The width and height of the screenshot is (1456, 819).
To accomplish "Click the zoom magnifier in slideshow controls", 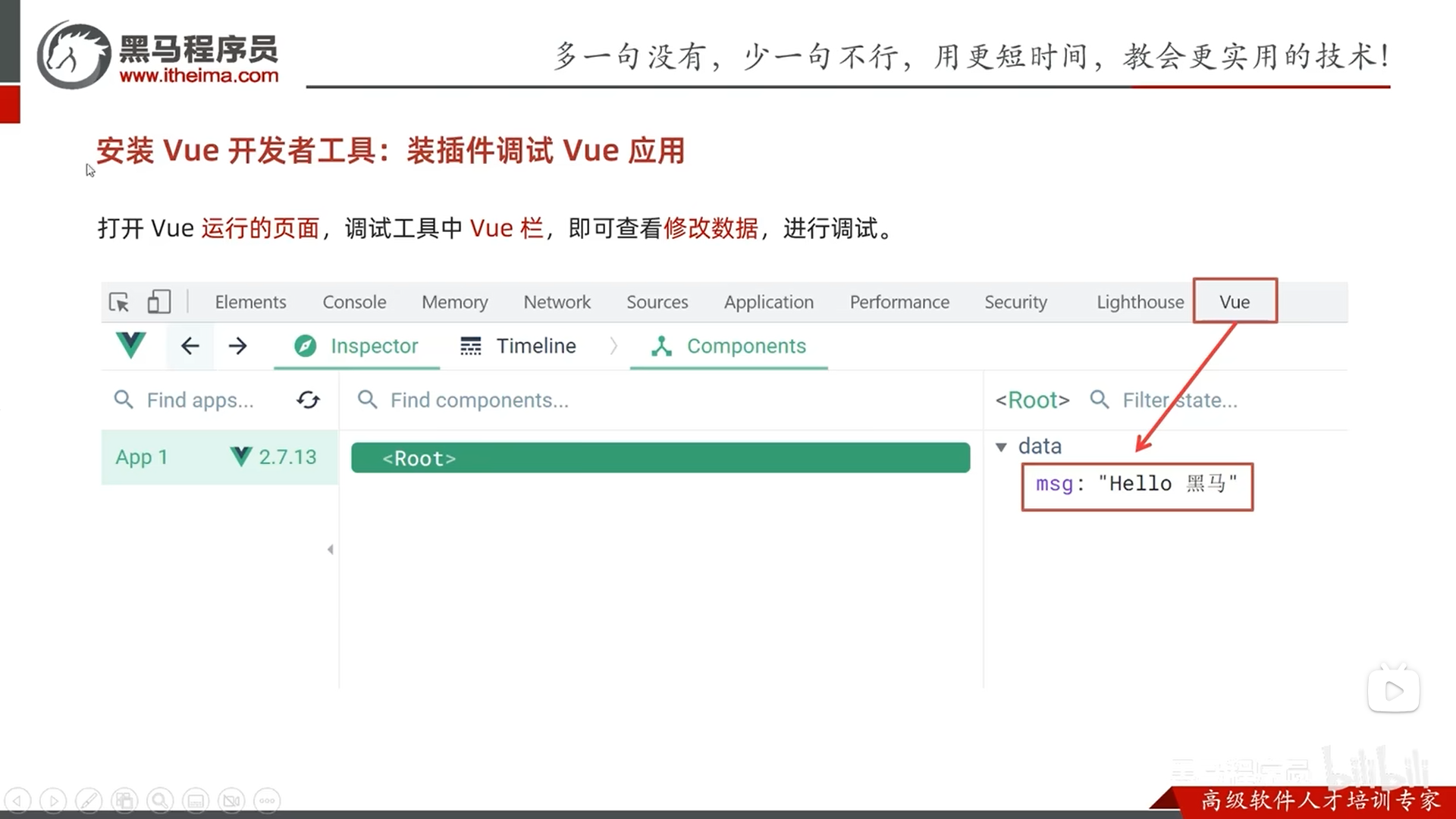I will pyautogui.click(x=160, y=800).
